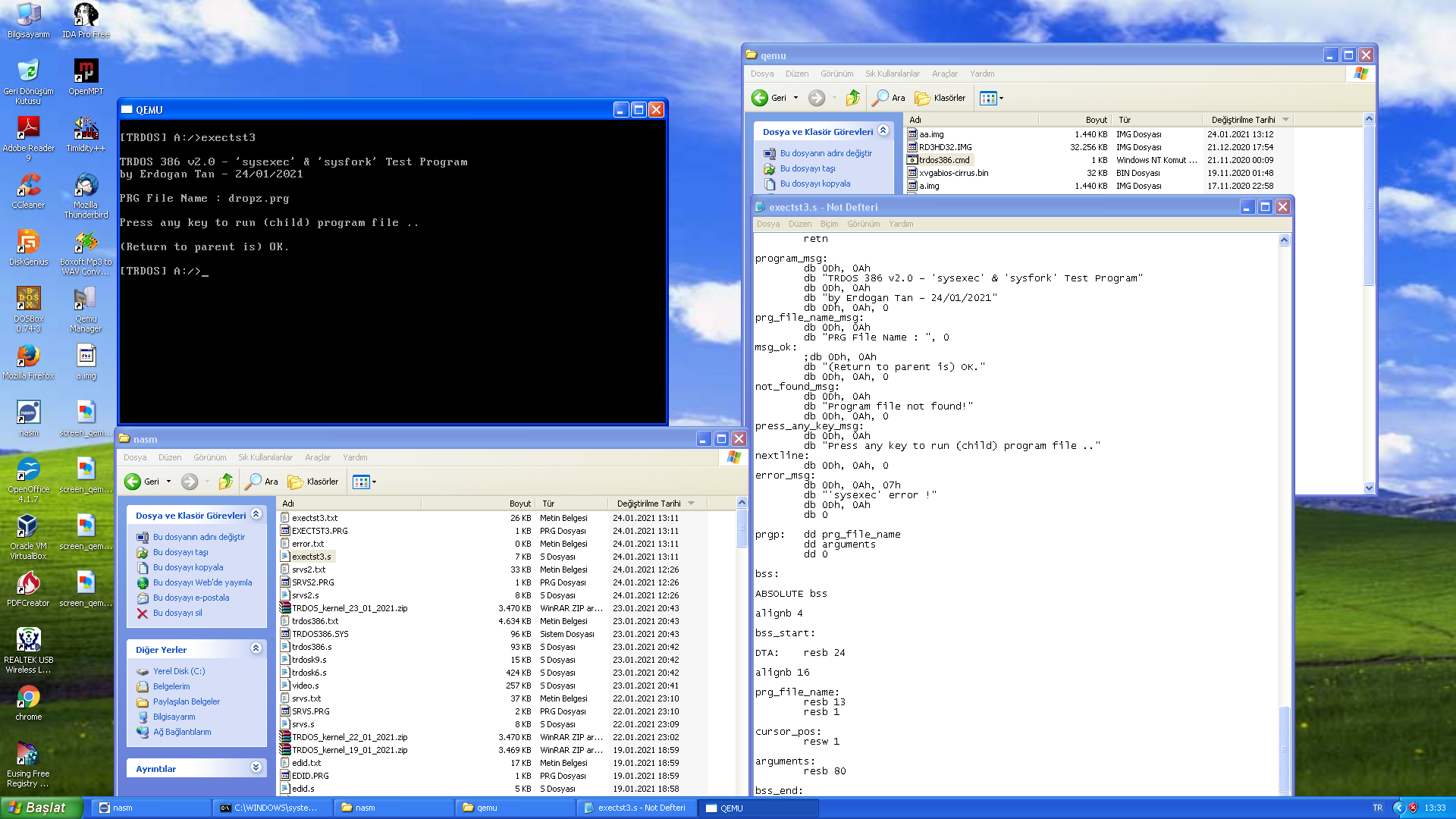The height and width of the screenshot is (819, 1456).
Task: Open Biçim menu in Not Defteri
Action: click(829, 224)
